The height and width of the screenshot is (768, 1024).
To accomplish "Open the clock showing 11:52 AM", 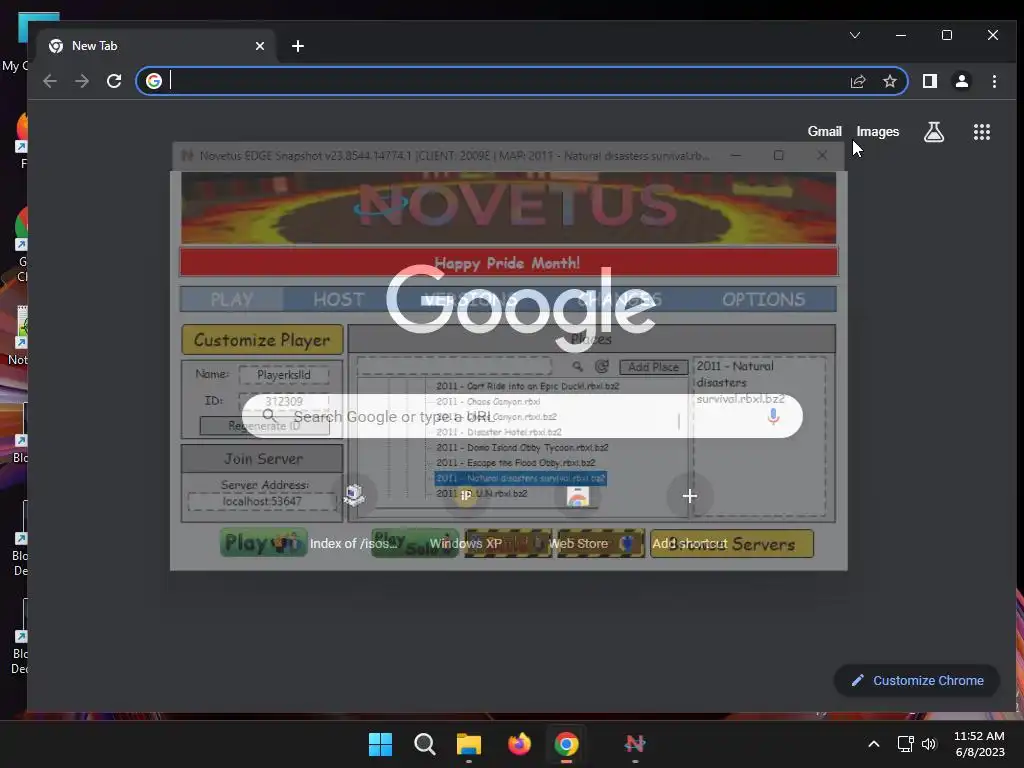I will 980,744.
